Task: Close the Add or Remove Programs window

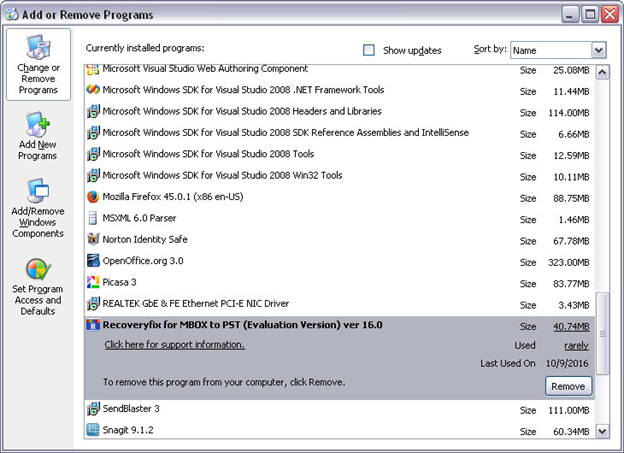Action: click(610, 14)
